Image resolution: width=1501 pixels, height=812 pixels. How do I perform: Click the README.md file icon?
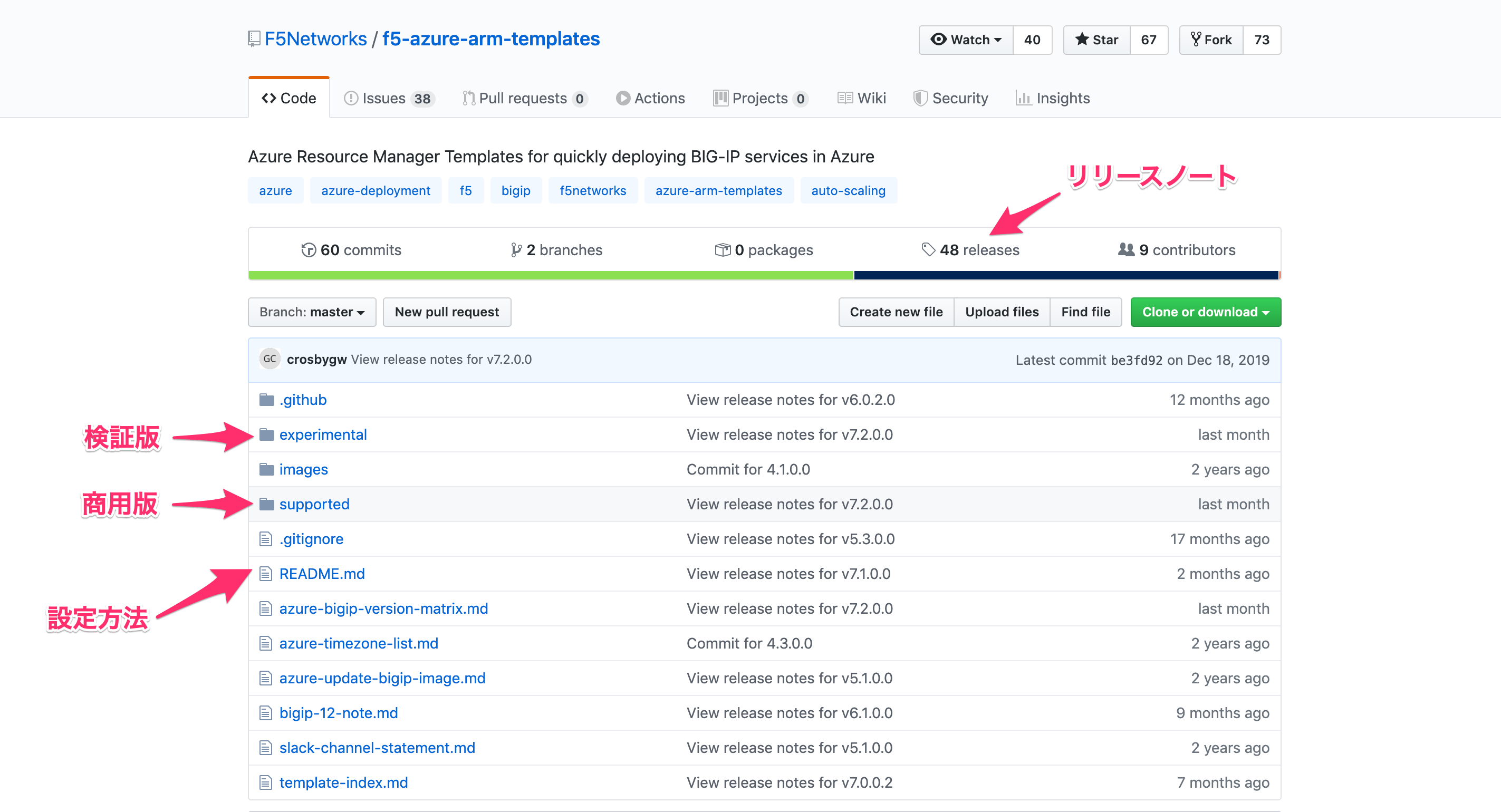pos(266,574)
